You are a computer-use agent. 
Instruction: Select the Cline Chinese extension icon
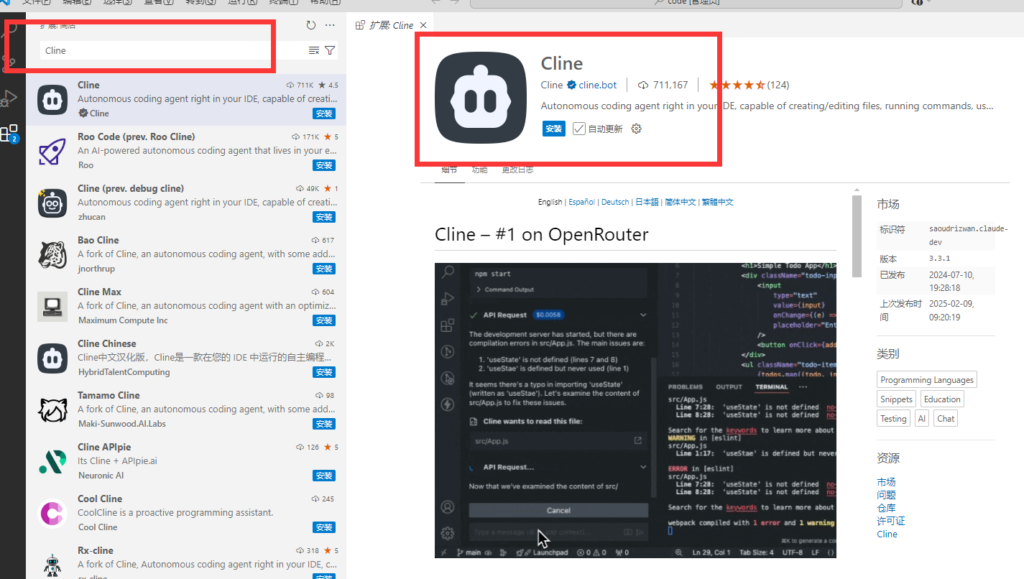pyautogui.click(x=52, y=358)
